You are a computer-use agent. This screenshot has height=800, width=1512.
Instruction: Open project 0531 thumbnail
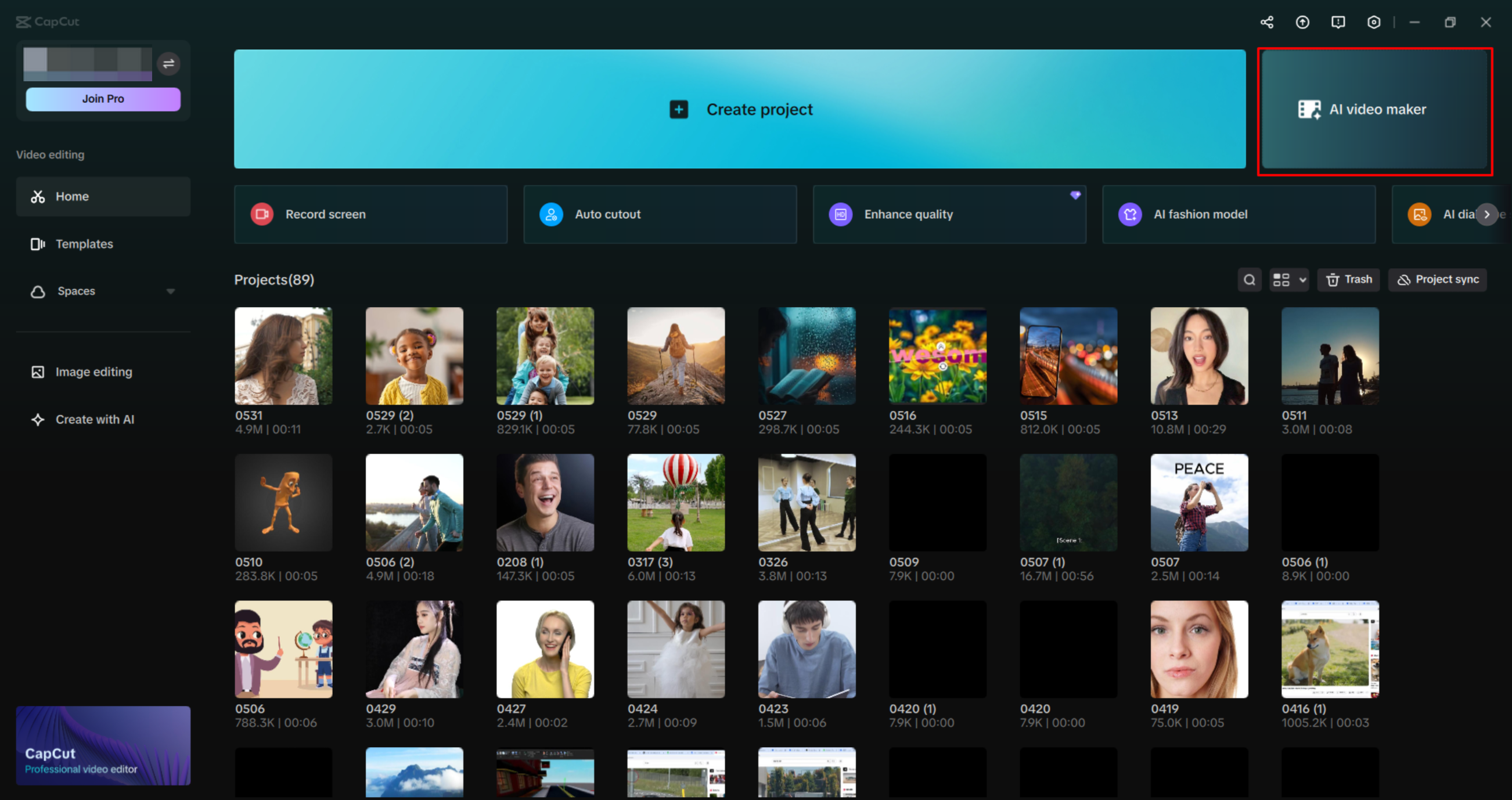tap(283, 356)
